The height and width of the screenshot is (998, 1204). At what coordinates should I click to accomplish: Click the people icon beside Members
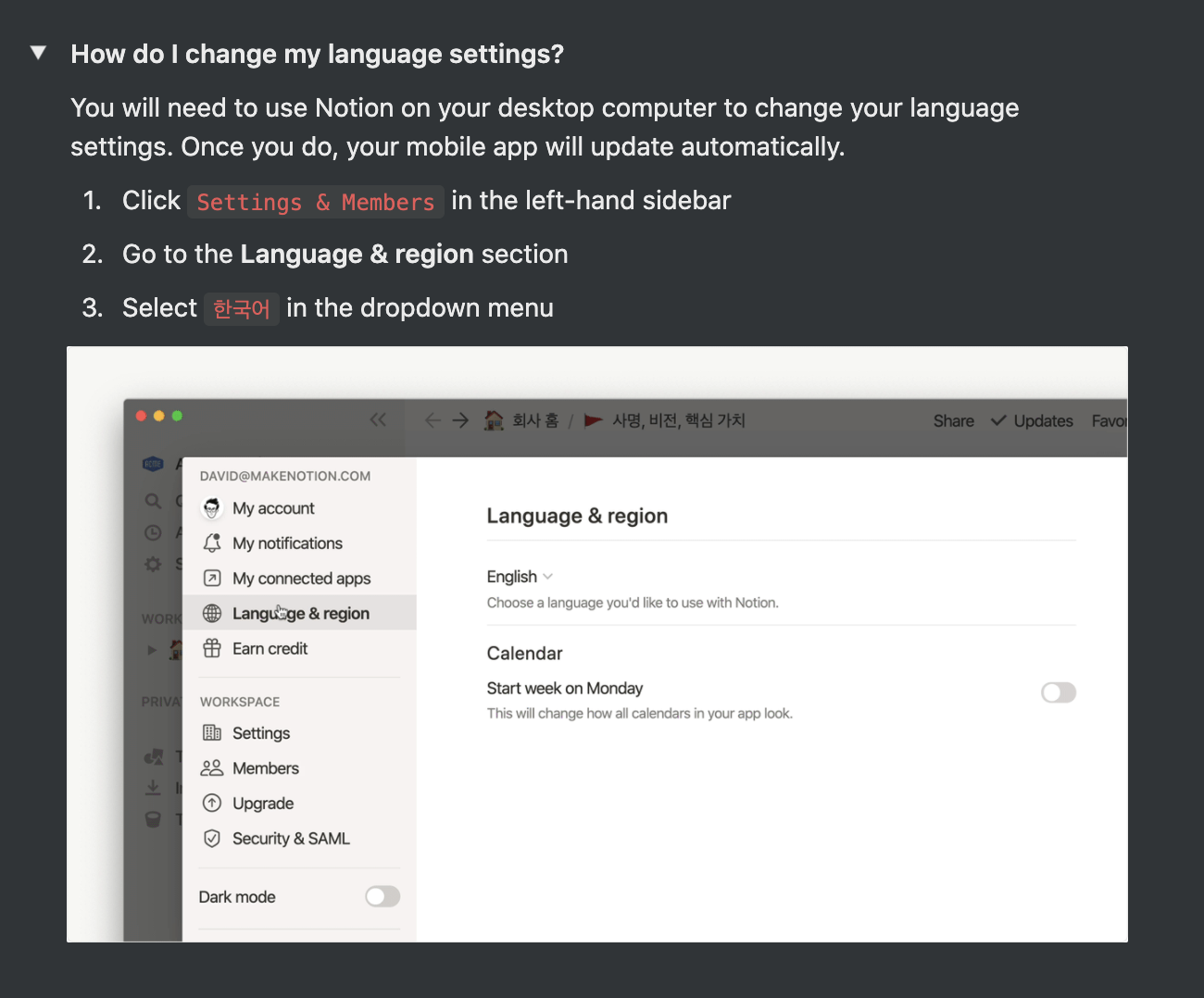(212, 768)
